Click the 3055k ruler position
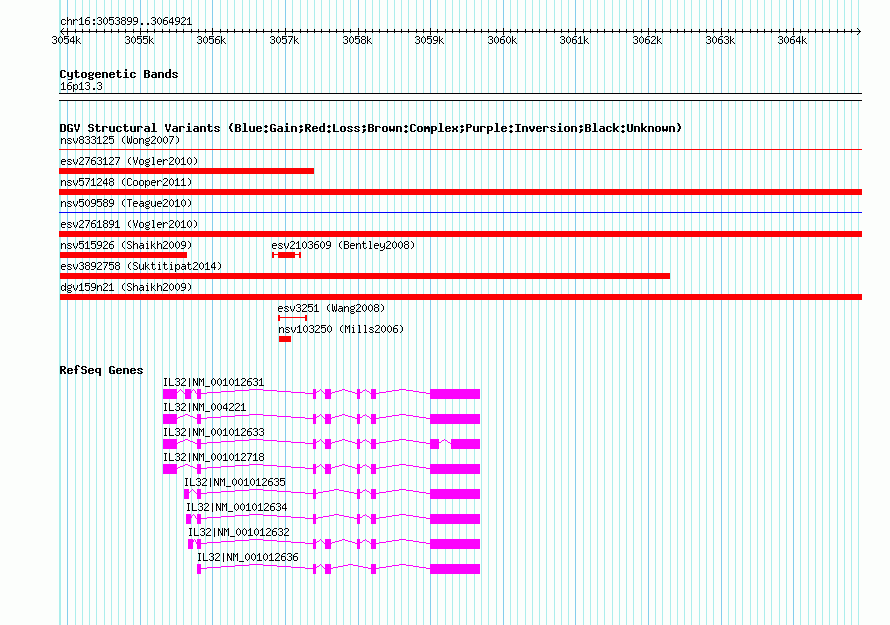 [x=139, y=40]
